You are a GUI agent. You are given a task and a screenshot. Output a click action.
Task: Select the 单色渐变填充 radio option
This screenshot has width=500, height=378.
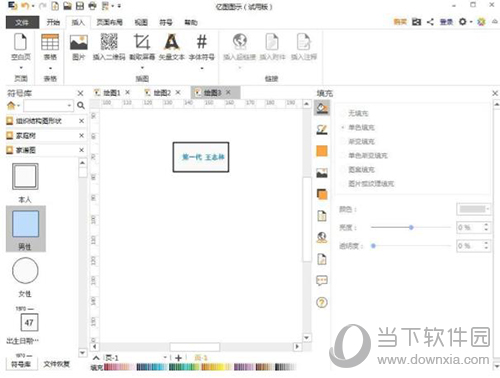click(x=343, y=155)
